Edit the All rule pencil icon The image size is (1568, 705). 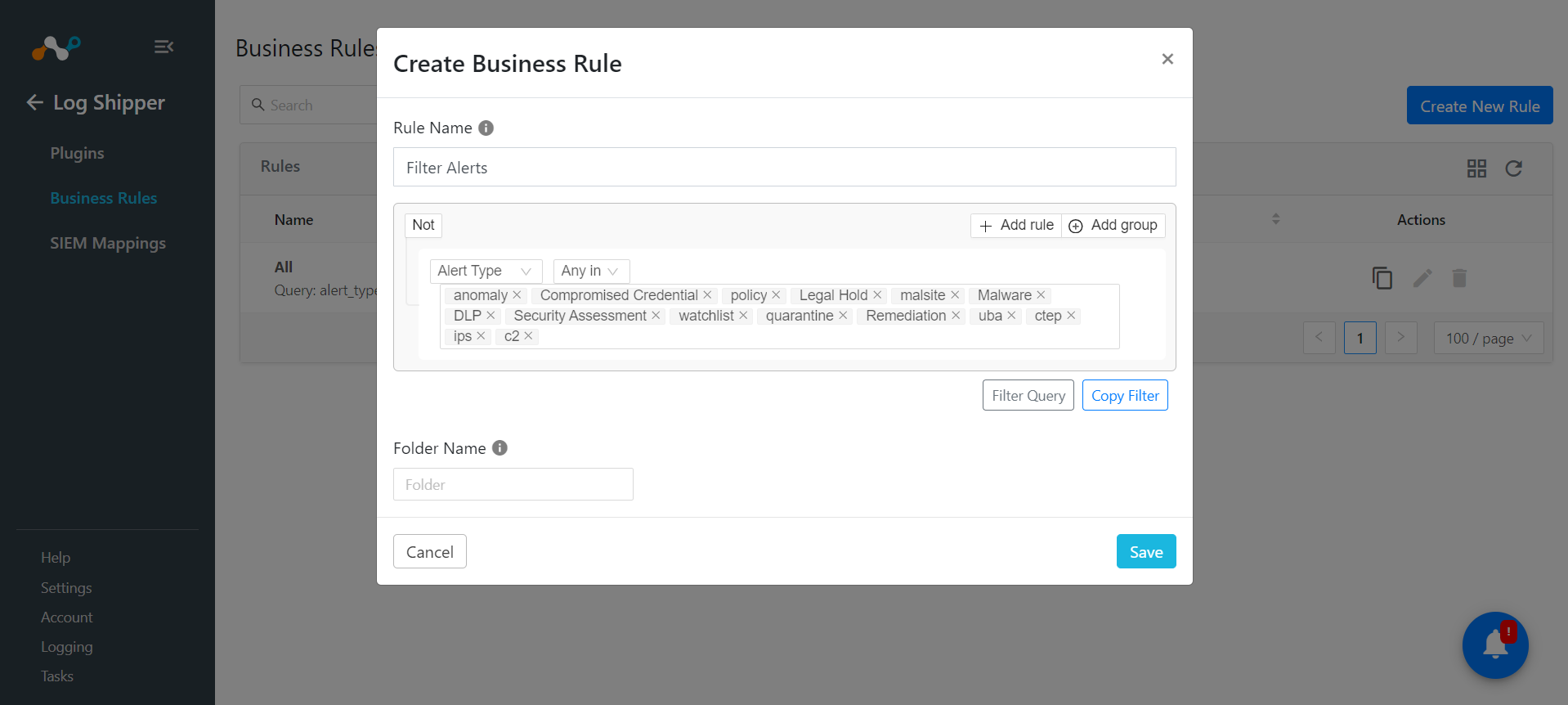tap(1422, 278)
